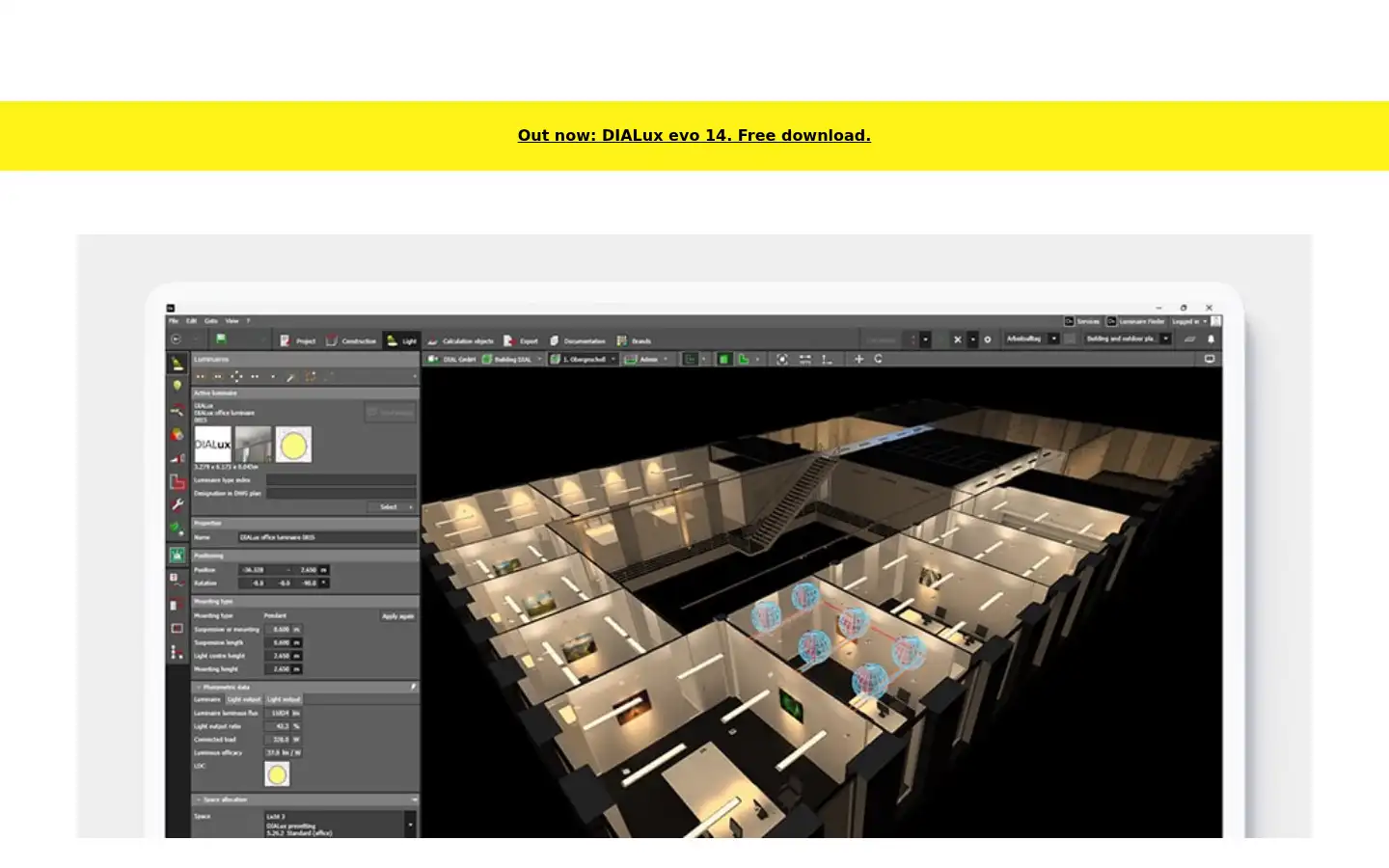
Task: Click the Select button in Active luminaire
Action: pyautogui.click(x=392, y=507)
